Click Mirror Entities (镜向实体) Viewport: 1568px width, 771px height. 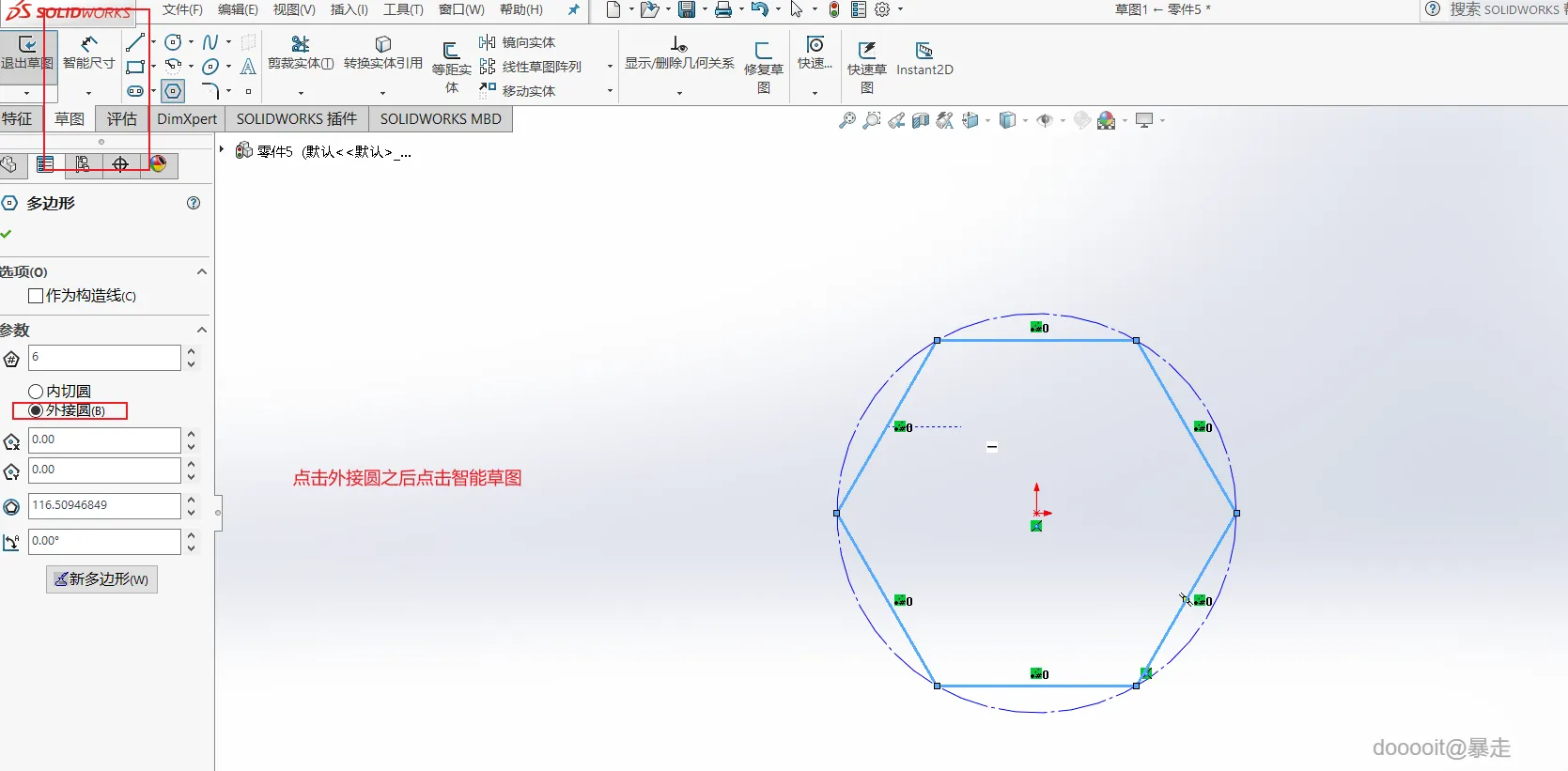[x=517, y=42]
